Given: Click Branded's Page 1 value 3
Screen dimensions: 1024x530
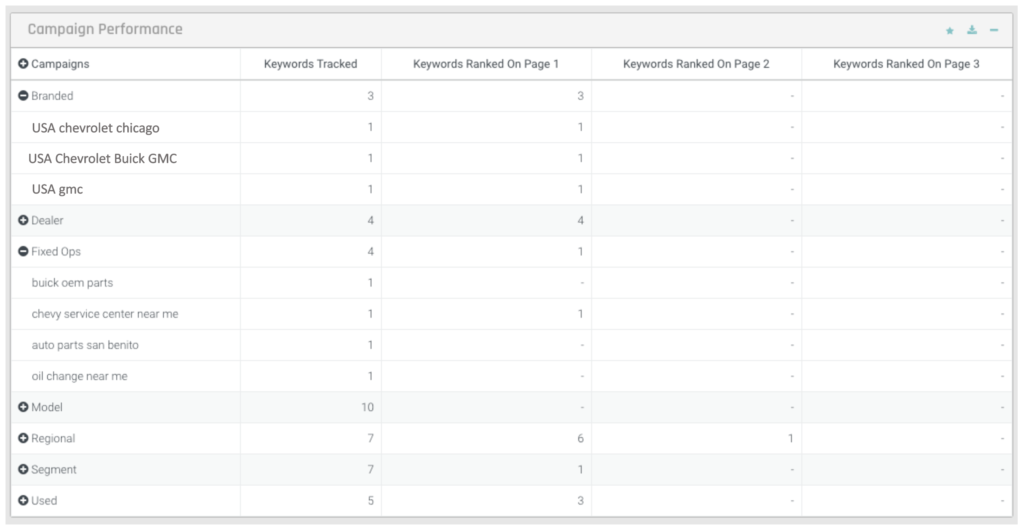Looking at the screenshot, I should (581, 96).
